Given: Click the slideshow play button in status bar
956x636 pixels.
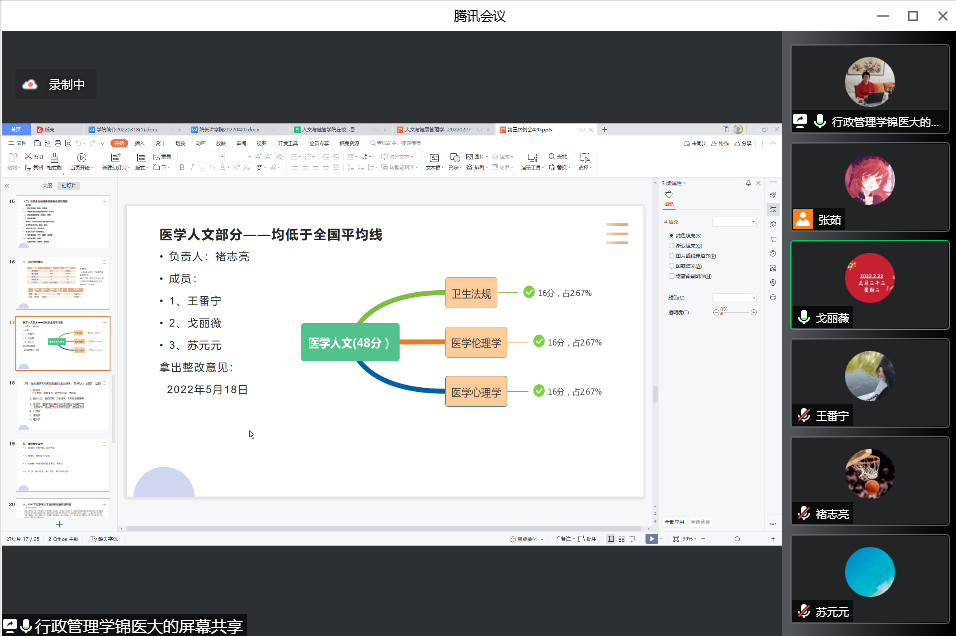Looking at the screenshot, I should (x=651, y=538).
